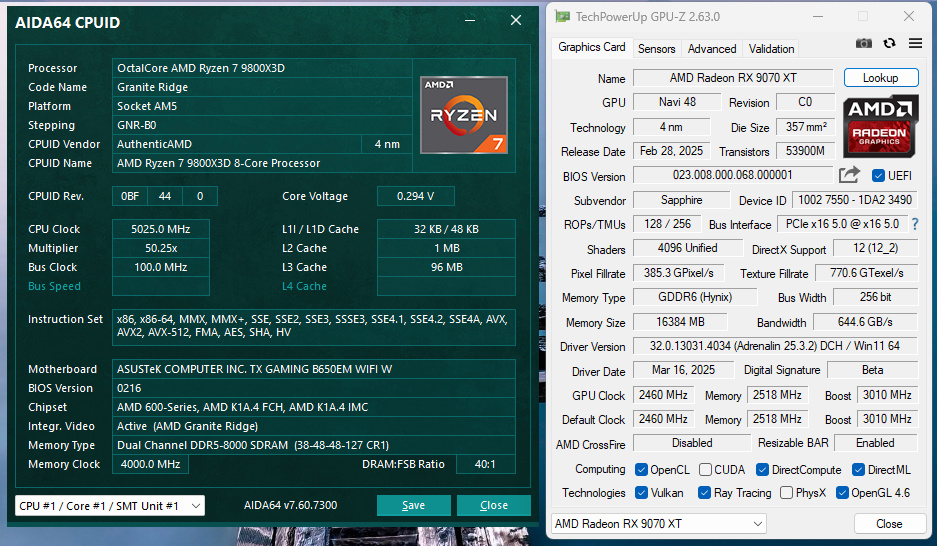Click the Chipset value AMD 600-Series

314,407
